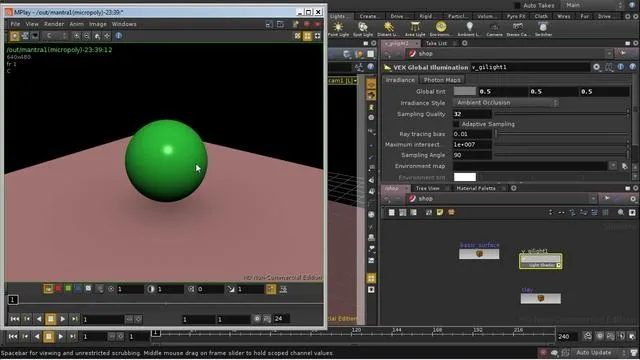Open MPlay info icon in toolbar
The width and height of the screenshot is (640, 360).
pyautogui.click(x=119, y=36)
